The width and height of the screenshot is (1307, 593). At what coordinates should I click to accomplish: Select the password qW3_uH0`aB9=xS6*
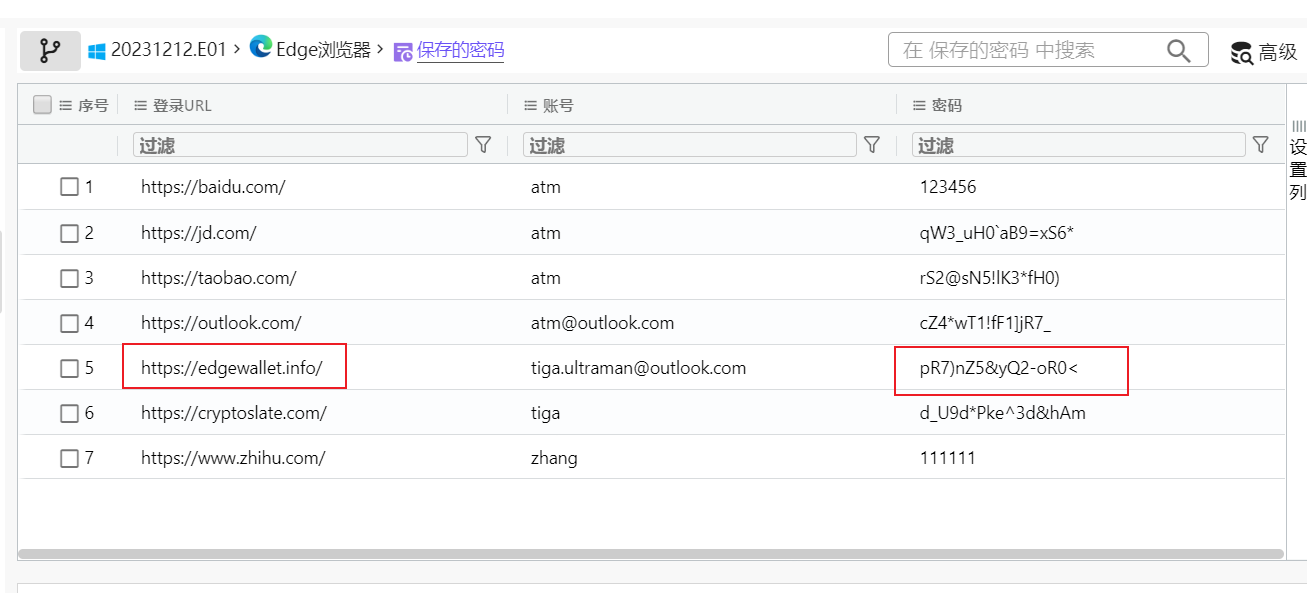[x=996, y=233]
